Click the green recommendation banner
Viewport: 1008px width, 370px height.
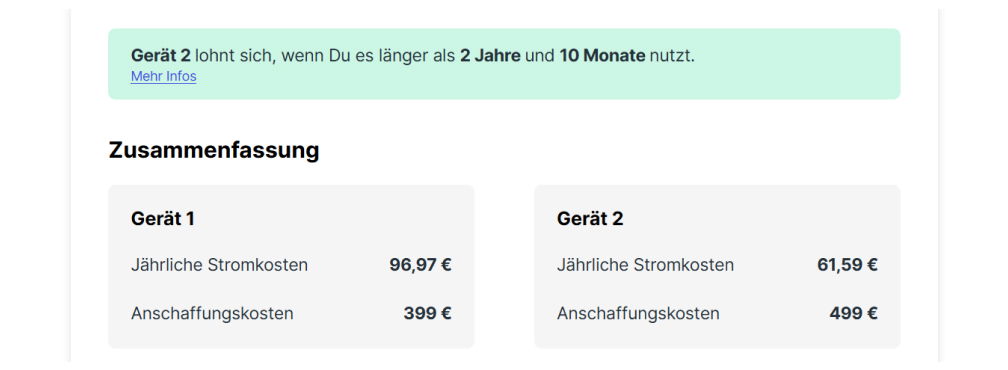click(504, 64)
